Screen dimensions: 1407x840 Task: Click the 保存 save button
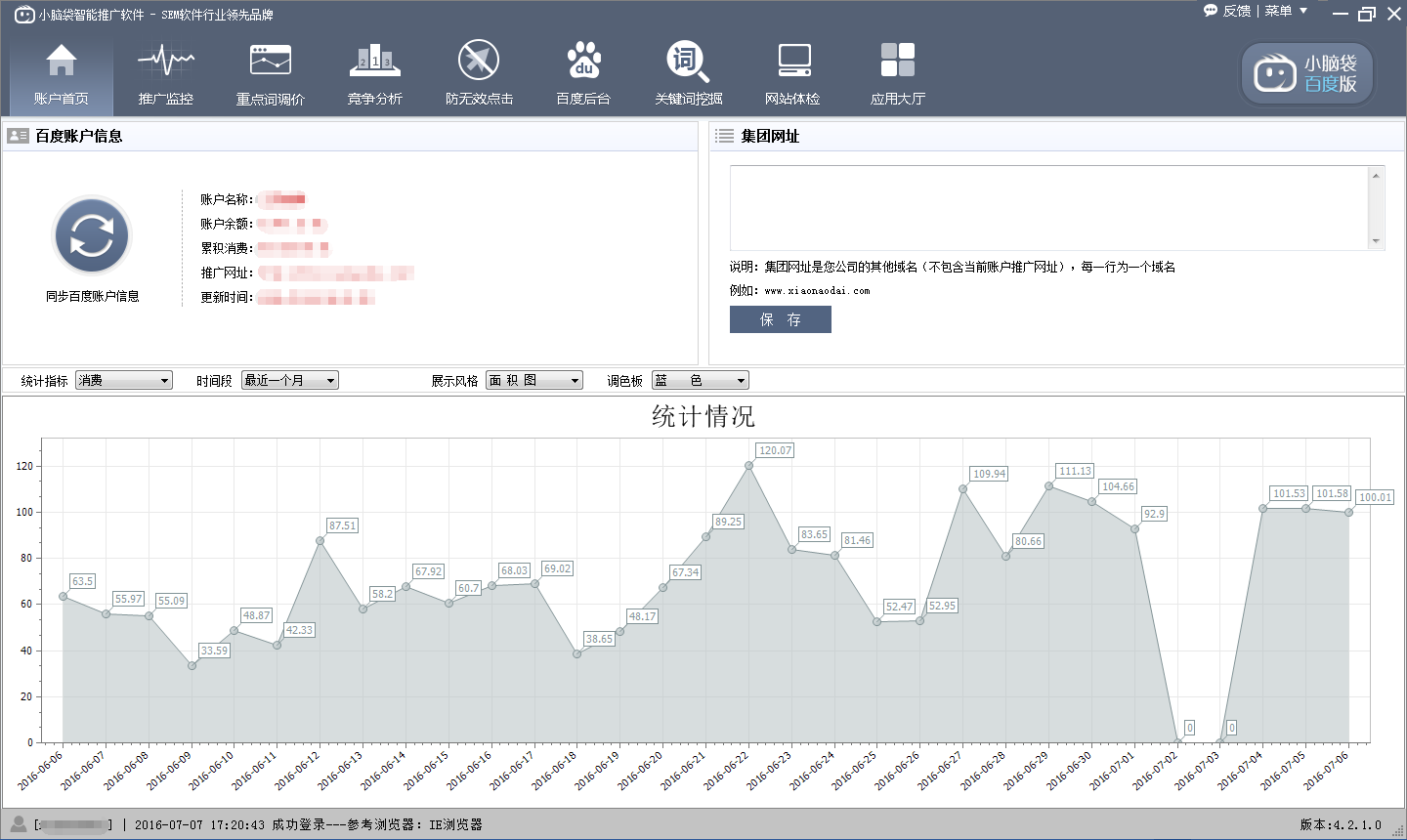click(780, 319)
